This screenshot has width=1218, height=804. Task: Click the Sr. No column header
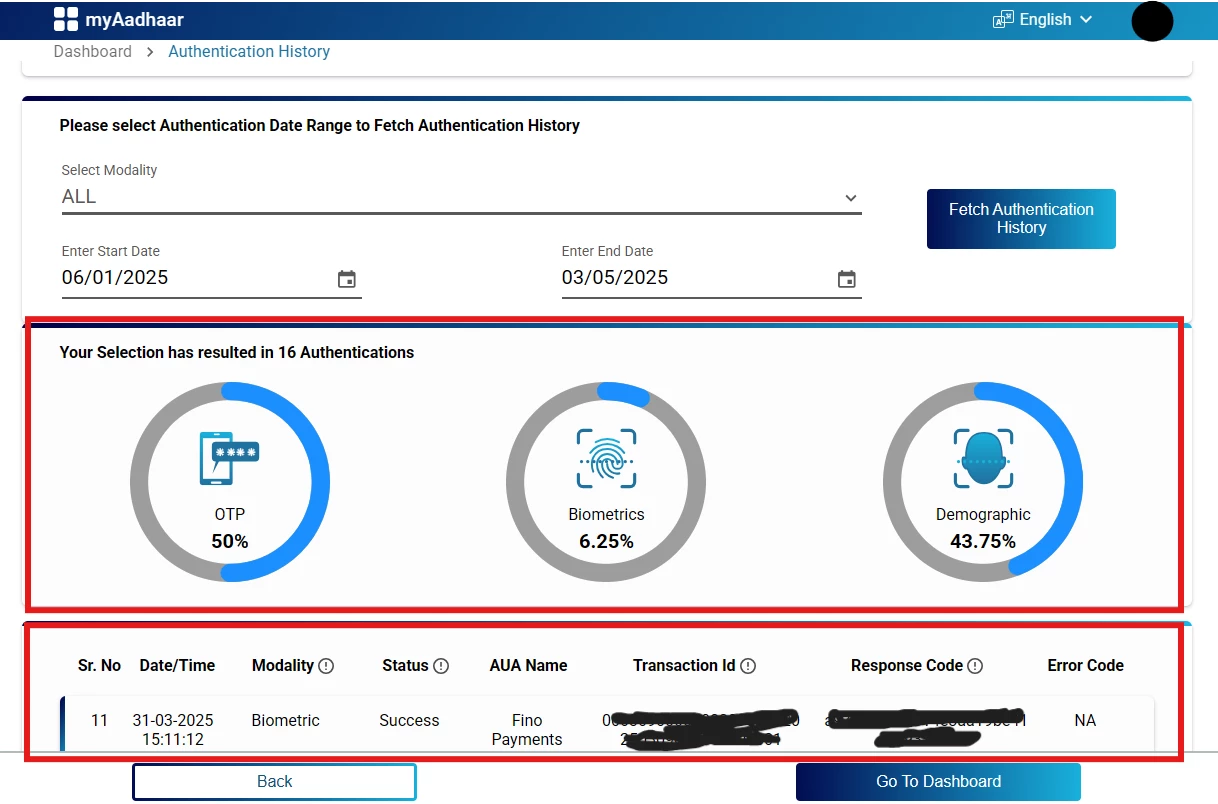tap(99, 665)
